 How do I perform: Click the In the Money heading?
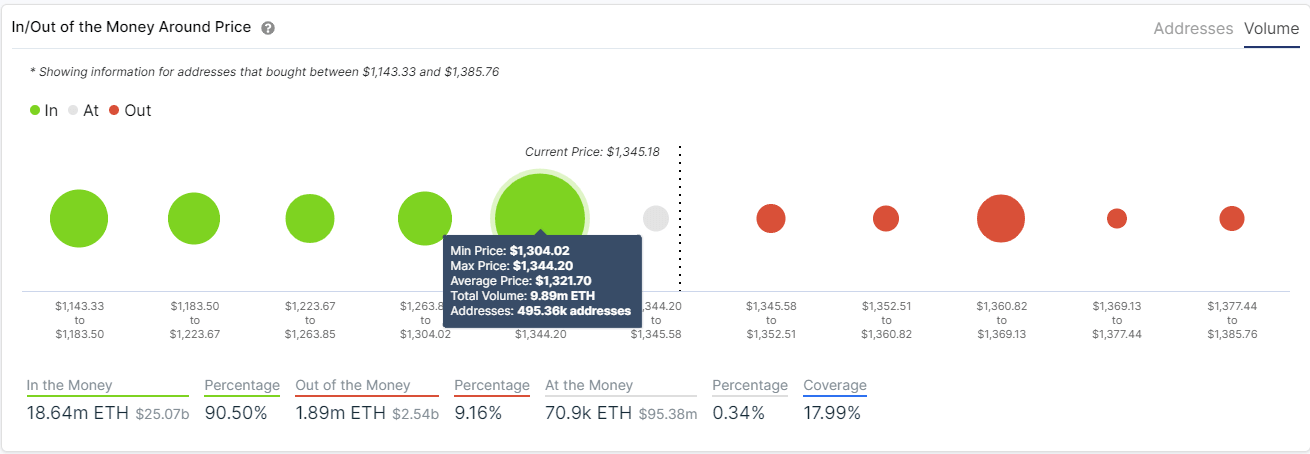(69, 385)
